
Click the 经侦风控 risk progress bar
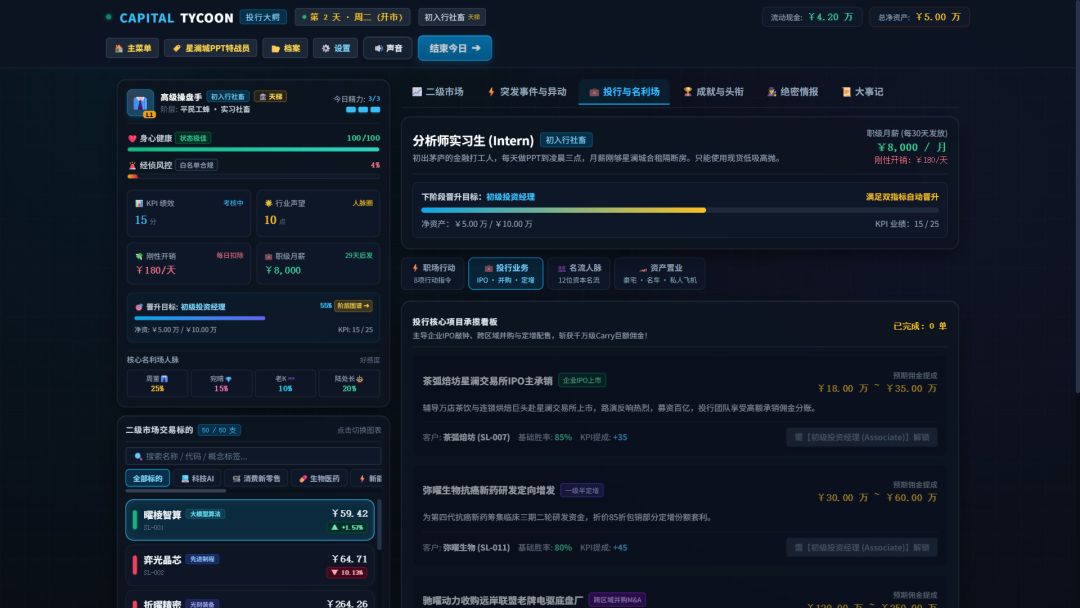(253, 176)
